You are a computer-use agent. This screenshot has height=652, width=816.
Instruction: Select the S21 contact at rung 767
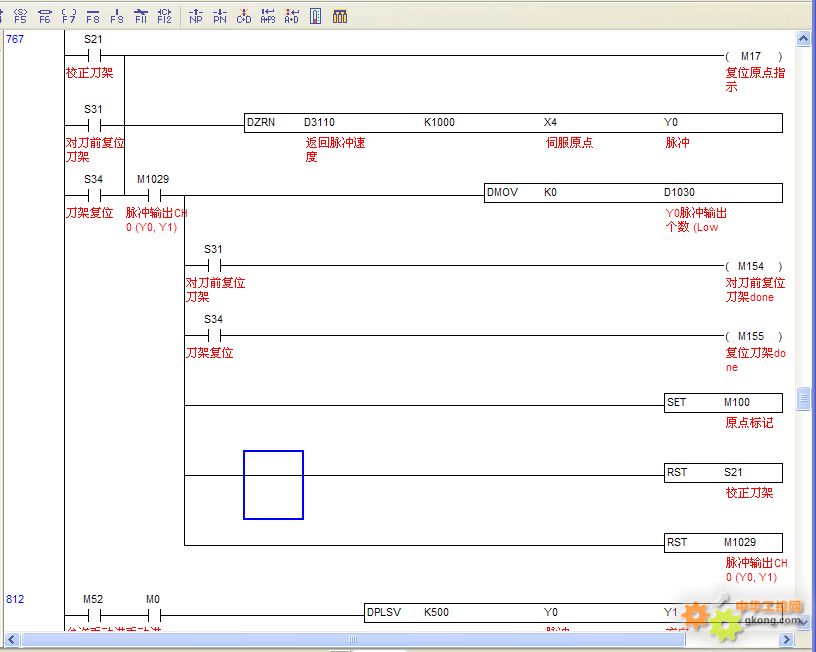click(x=94, y=55)
